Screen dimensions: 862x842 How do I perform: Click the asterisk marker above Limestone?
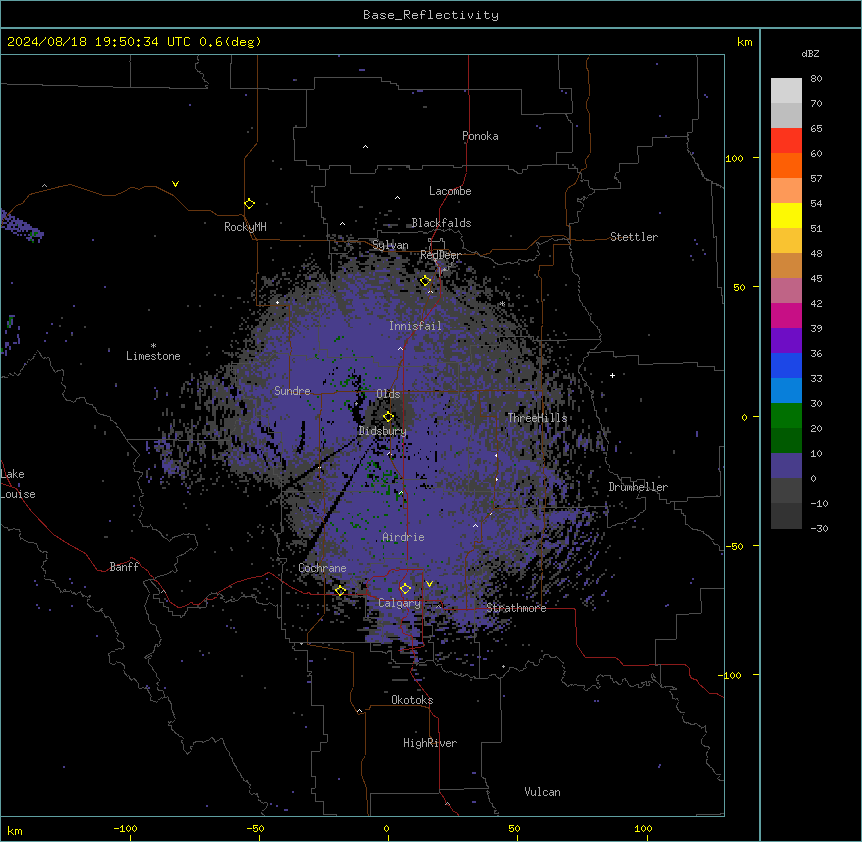pyautogui.click(x=153, y=346)
